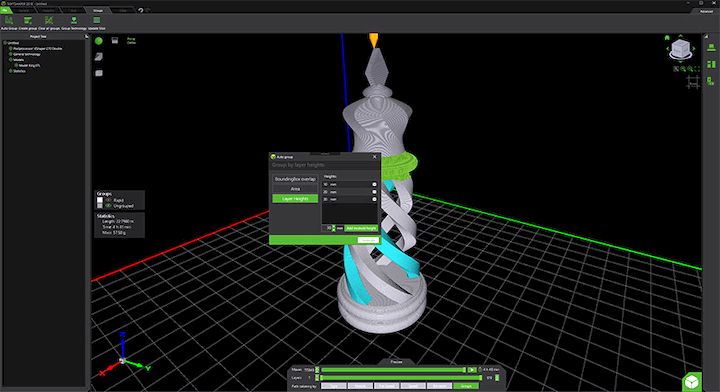This screenshot has width=720, height=392.
Task: Remove the 10 mm height entry
Action: [374, 184]
